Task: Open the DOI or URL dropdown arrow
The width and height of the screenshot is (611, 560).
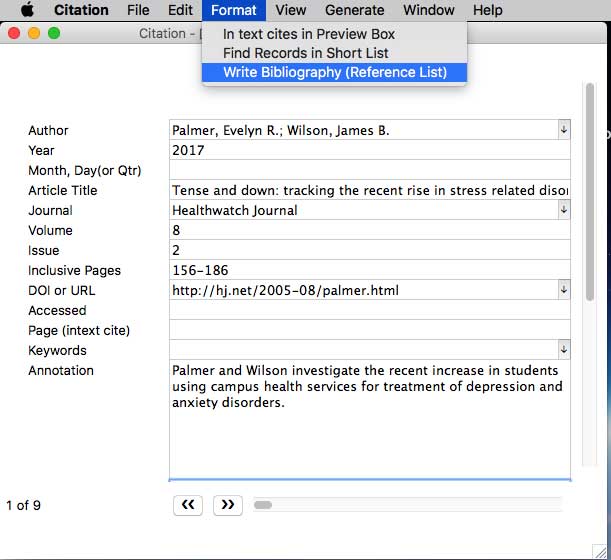Action: click(x=564, y=290)
